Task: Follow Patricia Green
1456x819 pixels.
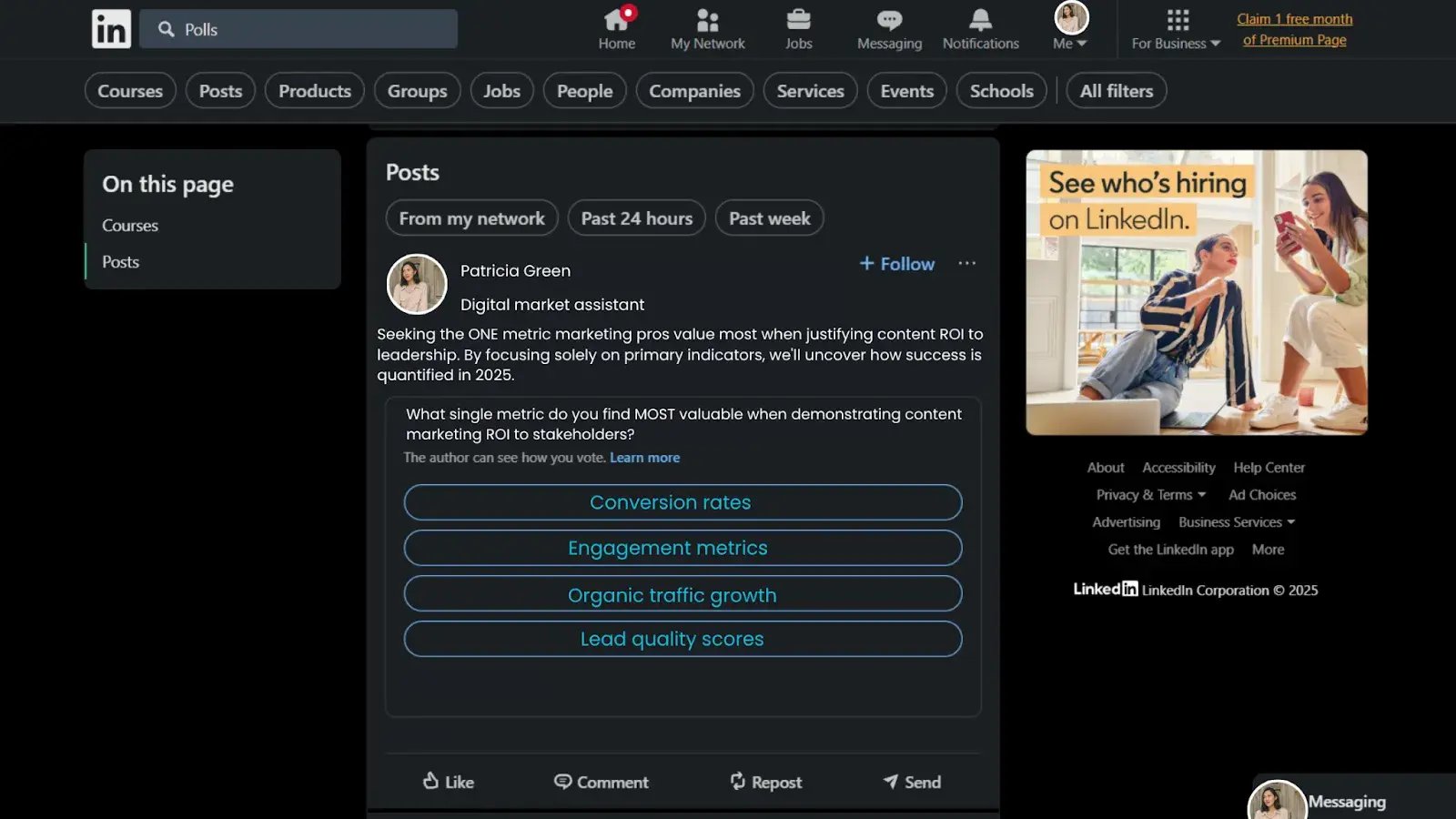Action: pos(897,264)
